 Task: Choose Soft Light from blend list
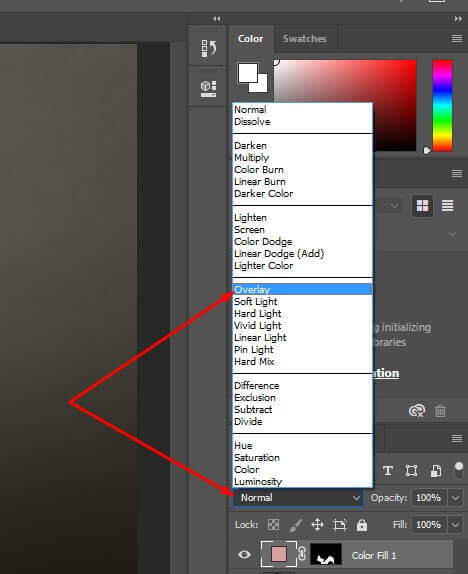(256, 302)
